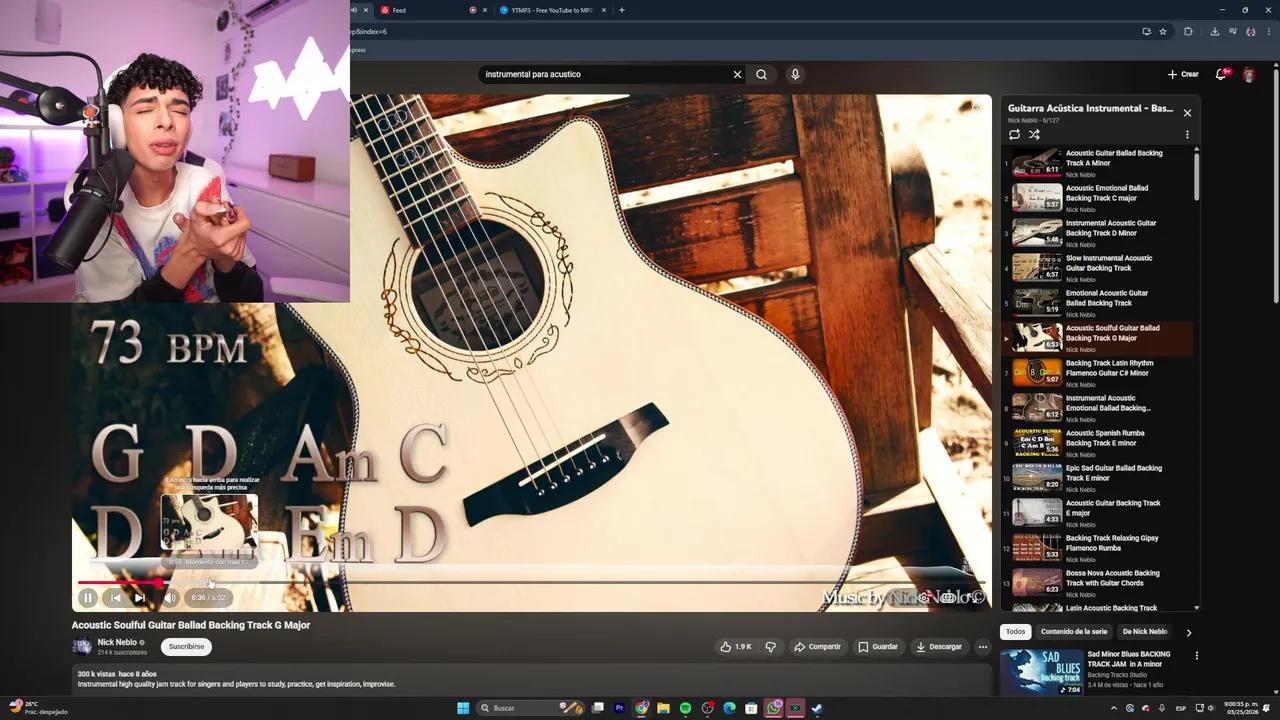This screenshot has width=1280, height=720.
Task: Select the Todos filter chip
Action: (x=1014, y=631)
